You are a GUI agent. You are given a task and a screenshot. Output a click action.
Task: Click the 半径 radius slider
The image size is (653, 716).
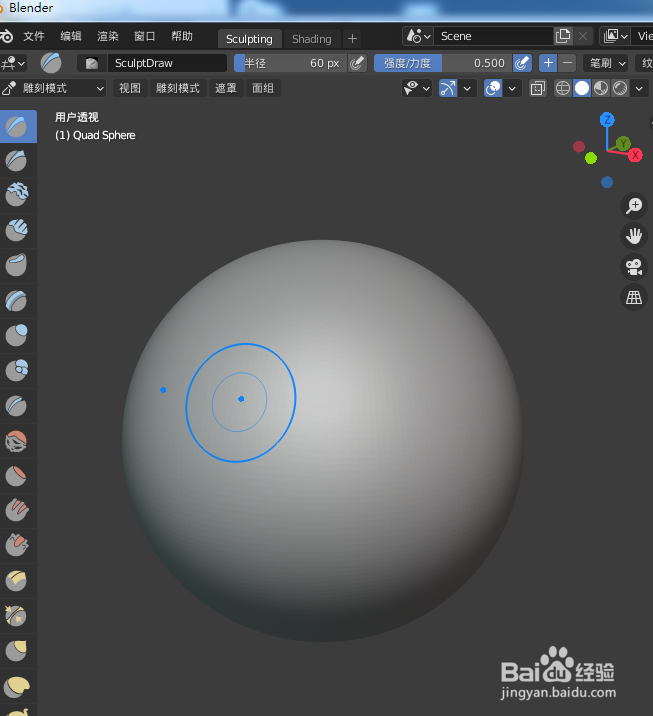(291, 63)
